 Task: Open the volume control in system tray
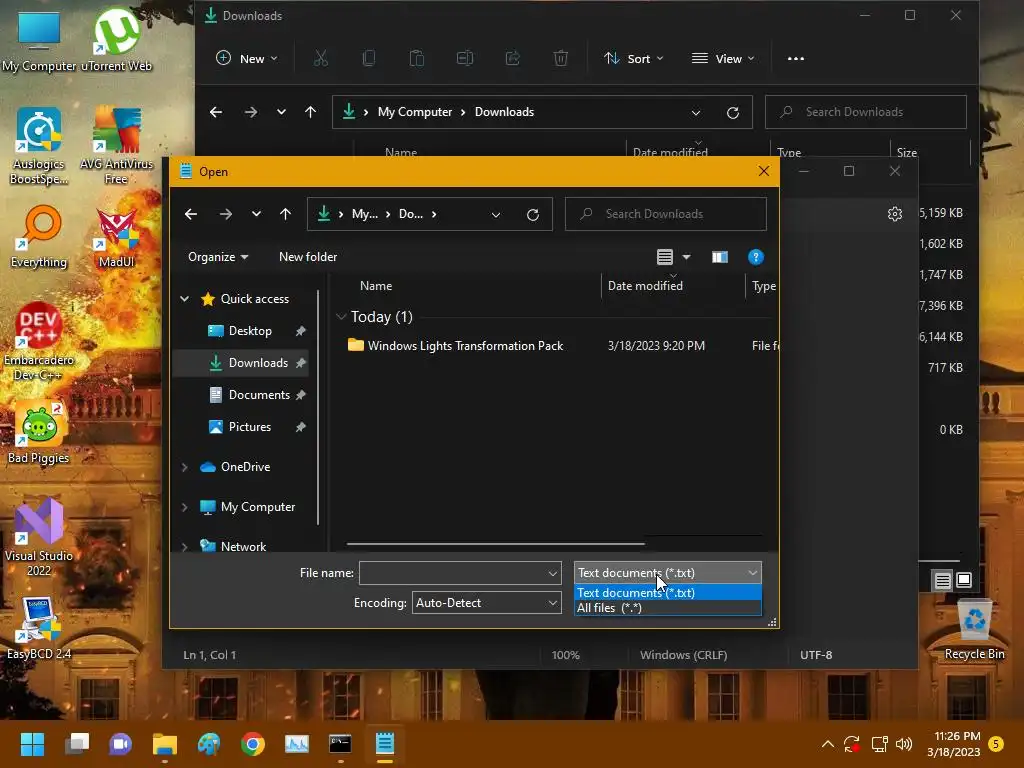coord(904,744)
